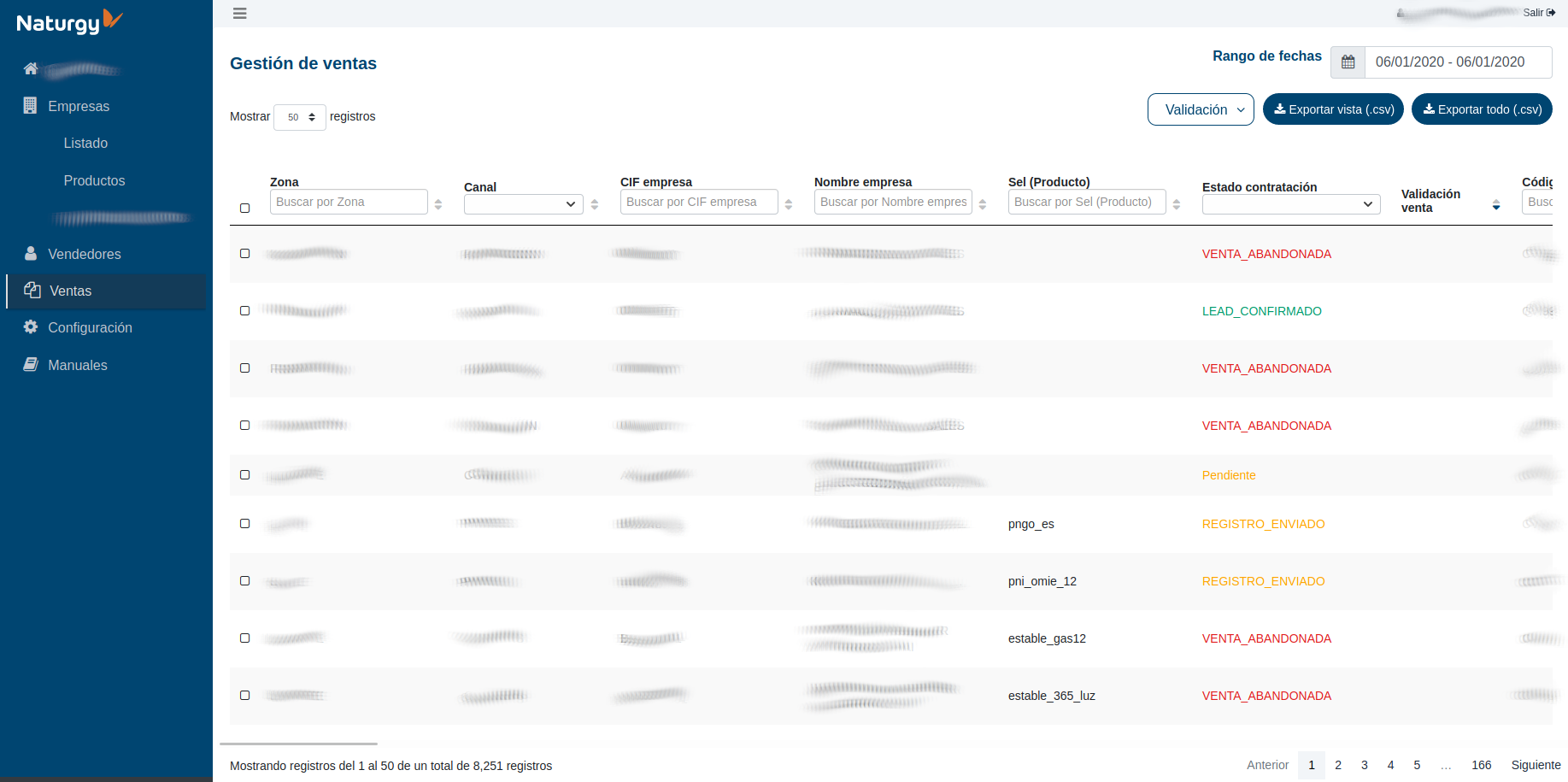The image size is (1568, 782).
Task: Check the estable_gas12 row checkbox
Action: coord(245,638)
